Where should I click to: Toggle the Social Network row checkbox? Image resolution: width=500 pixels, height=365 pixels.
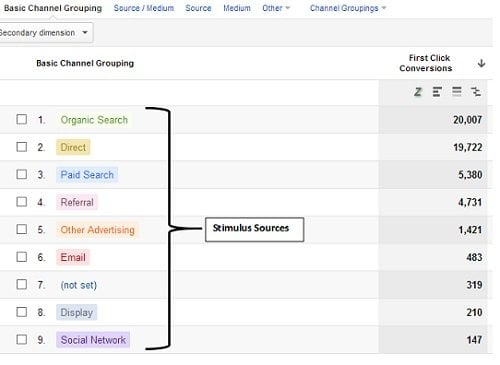(22, 339)
